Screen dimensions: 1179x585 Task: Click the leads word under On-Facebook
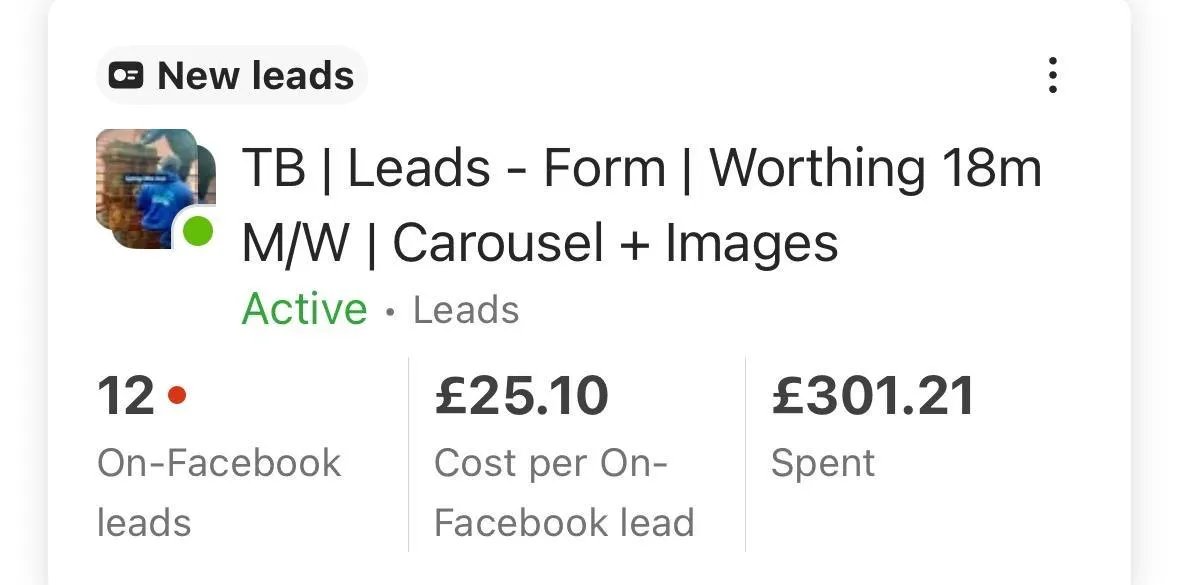[144, 523]
